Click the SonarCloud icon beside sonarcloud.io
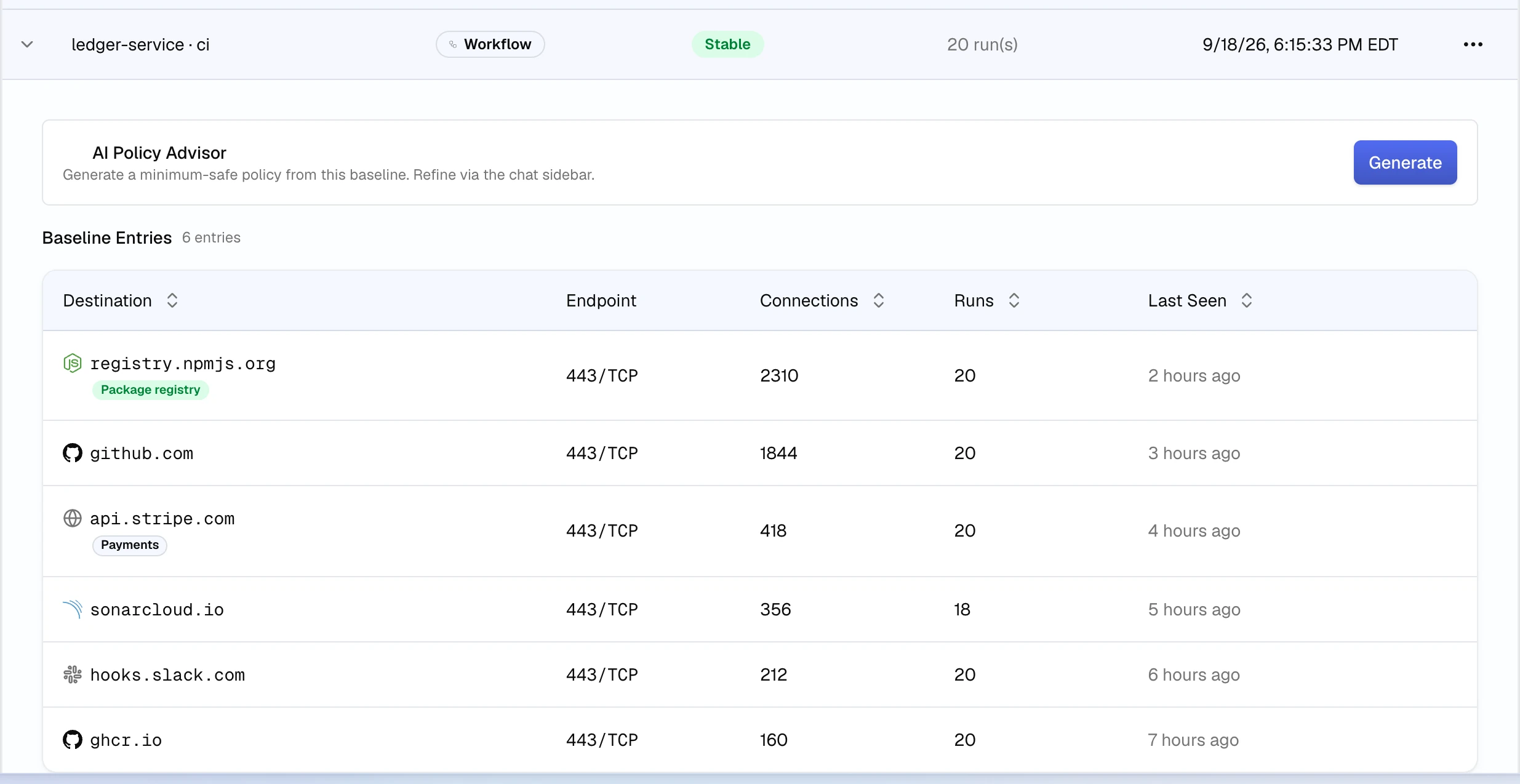 coord(73,609)
